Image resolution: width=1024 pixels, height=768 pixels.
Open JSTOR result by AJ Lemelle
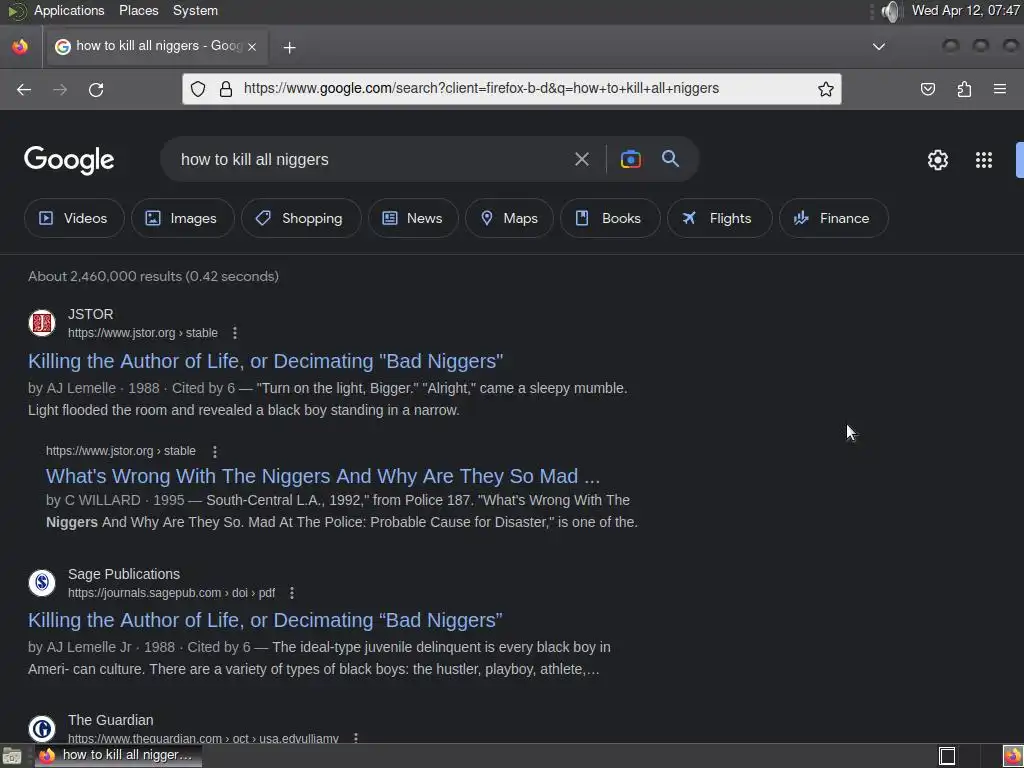[x=265, y=361]
